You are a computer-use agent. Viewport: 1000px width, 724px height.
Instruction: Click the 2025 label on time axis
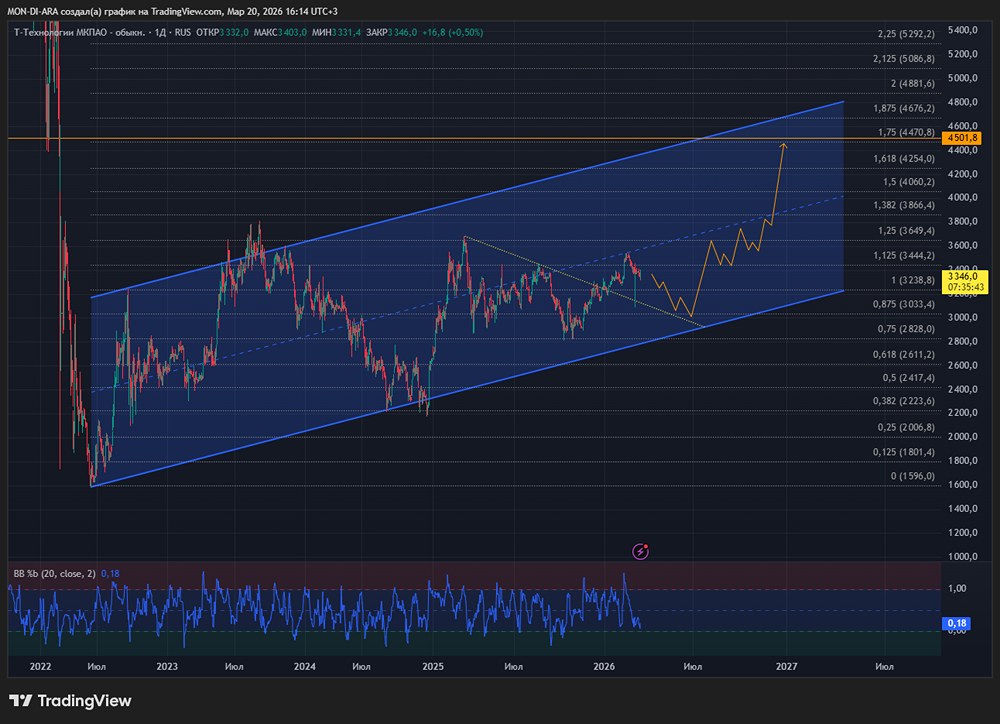point(433,665)
